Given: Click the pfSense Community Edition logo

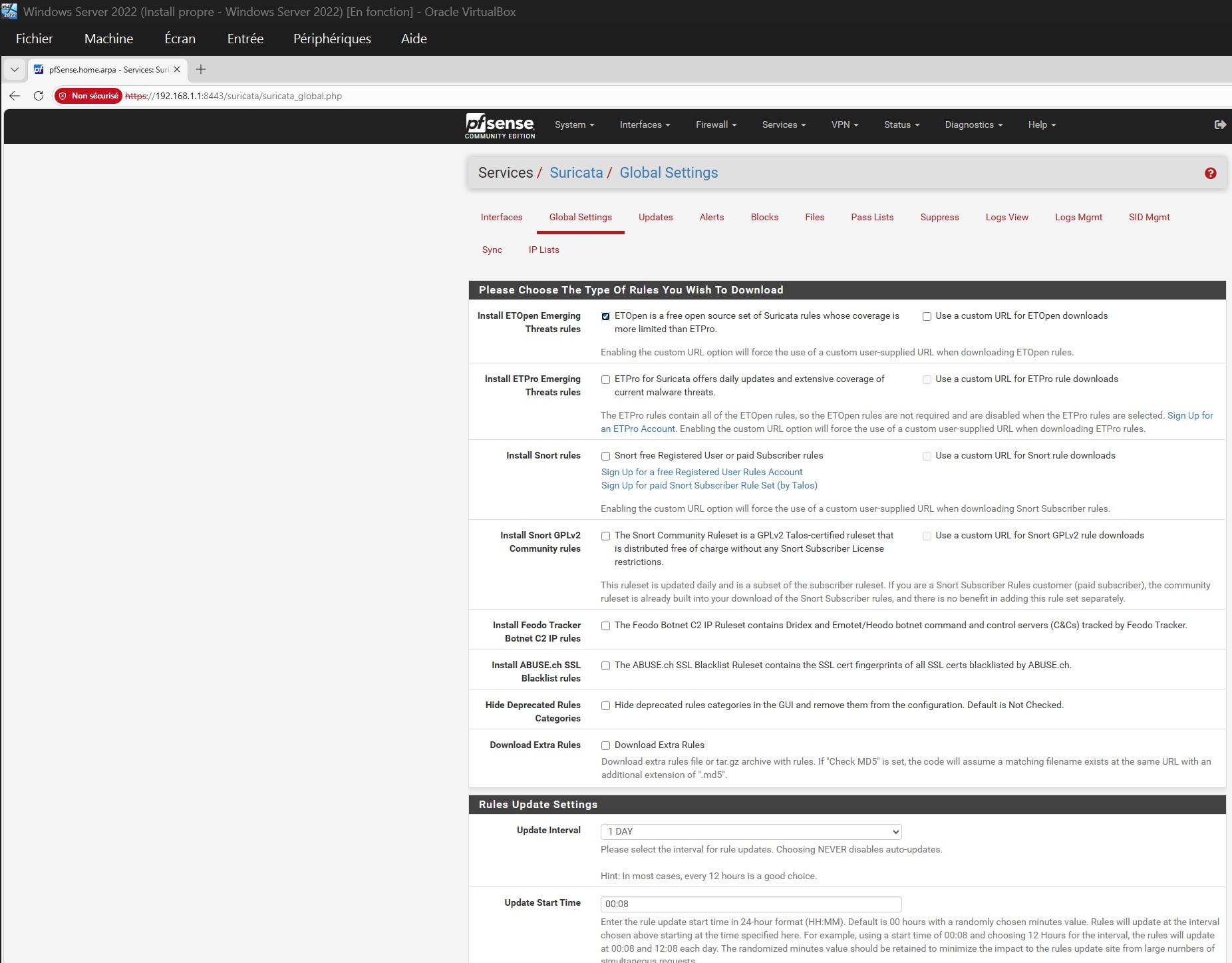Looking at the screenshot, I should point(500,126).
